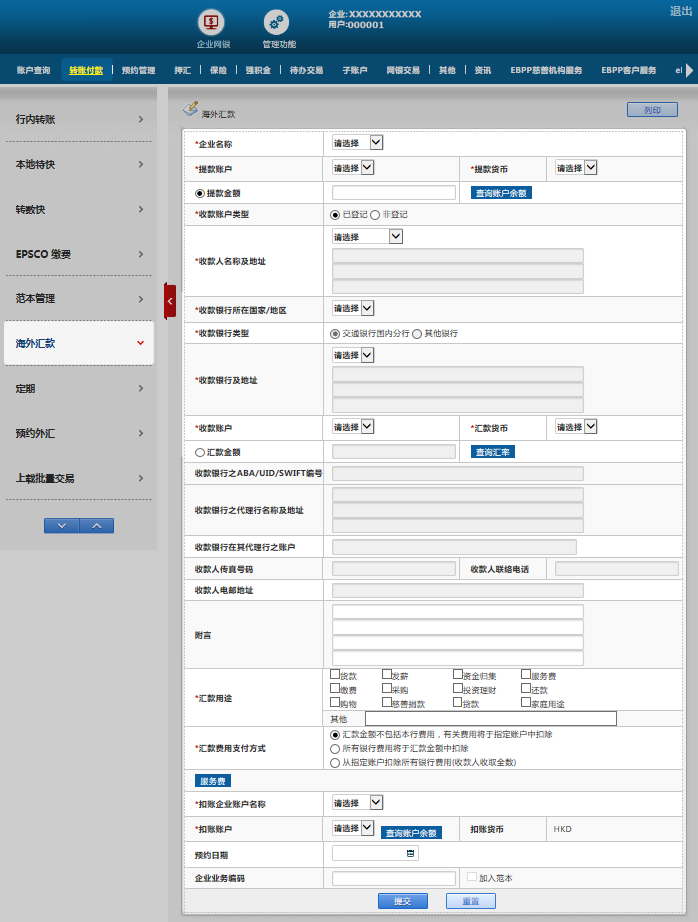Open the 提款货币 dropdown
This screenshot has height=922, width=698.
click(577, 168)
